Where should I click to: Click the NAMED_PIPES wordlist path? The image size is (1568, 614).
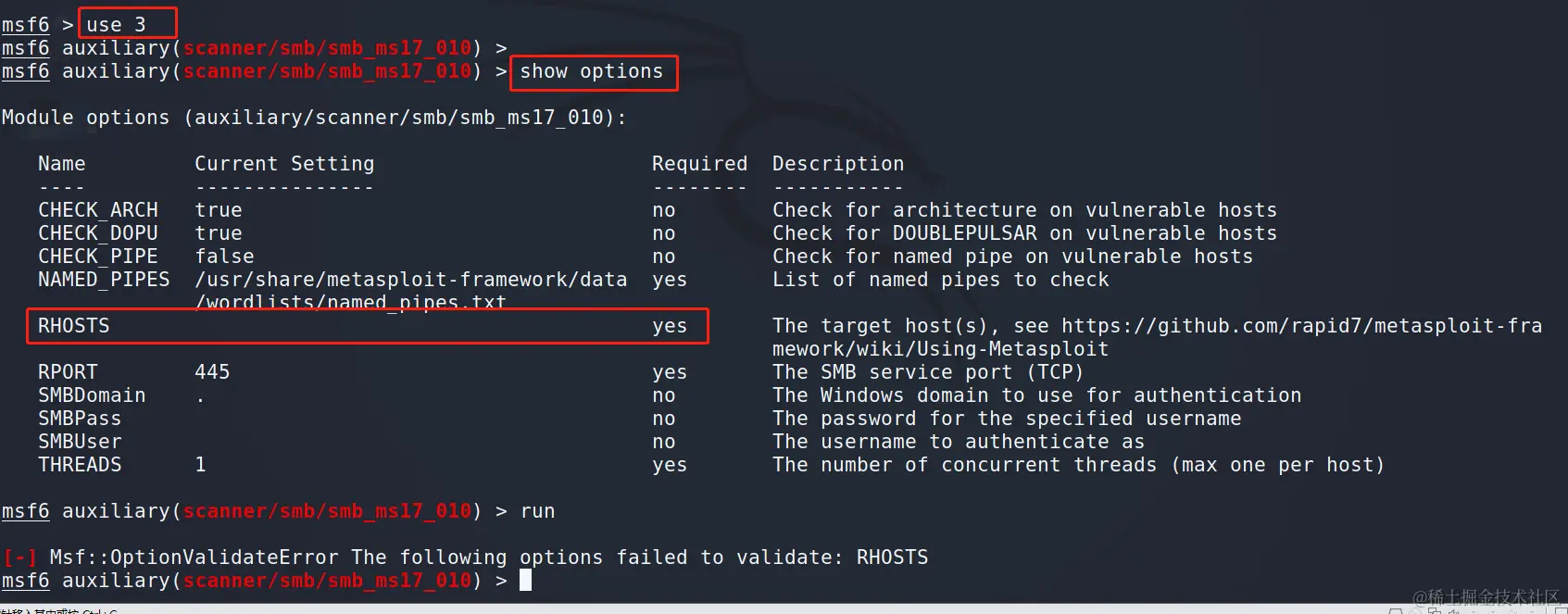410,280
